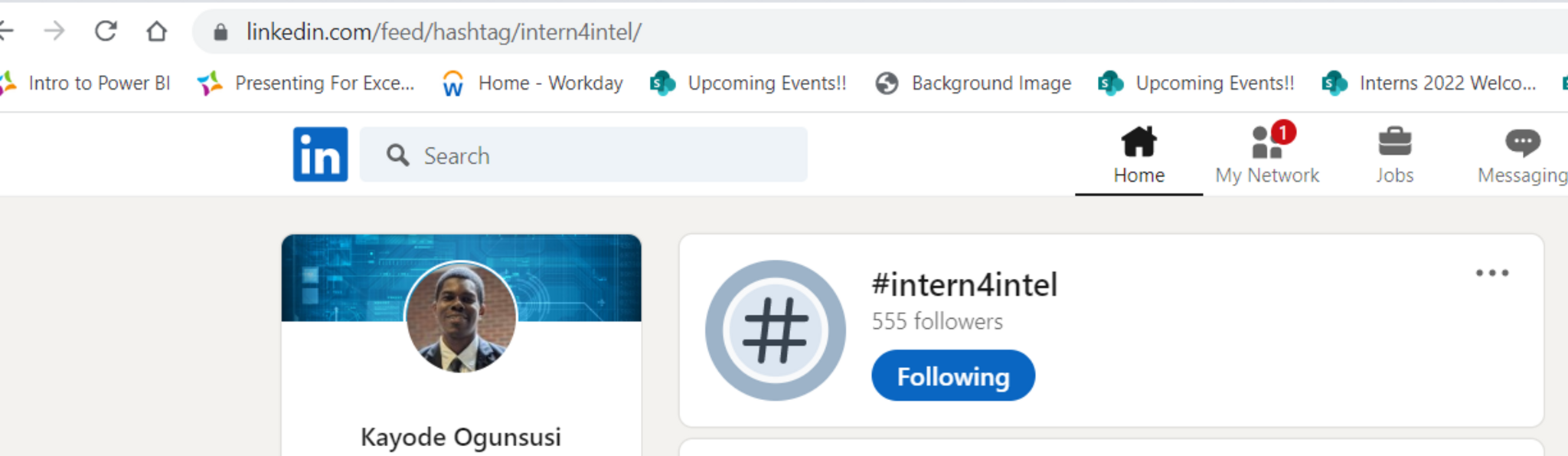Click the Kayode Ogunsusi name link
Viewport: 1568px width, 456px height.
click(x=461, y=437)
